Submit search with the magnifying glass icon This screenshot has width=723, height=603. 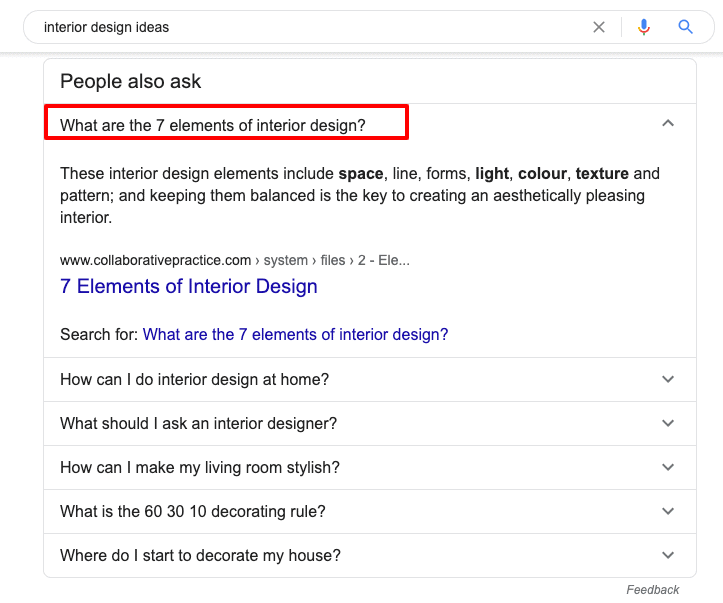[x=685, y=27]
